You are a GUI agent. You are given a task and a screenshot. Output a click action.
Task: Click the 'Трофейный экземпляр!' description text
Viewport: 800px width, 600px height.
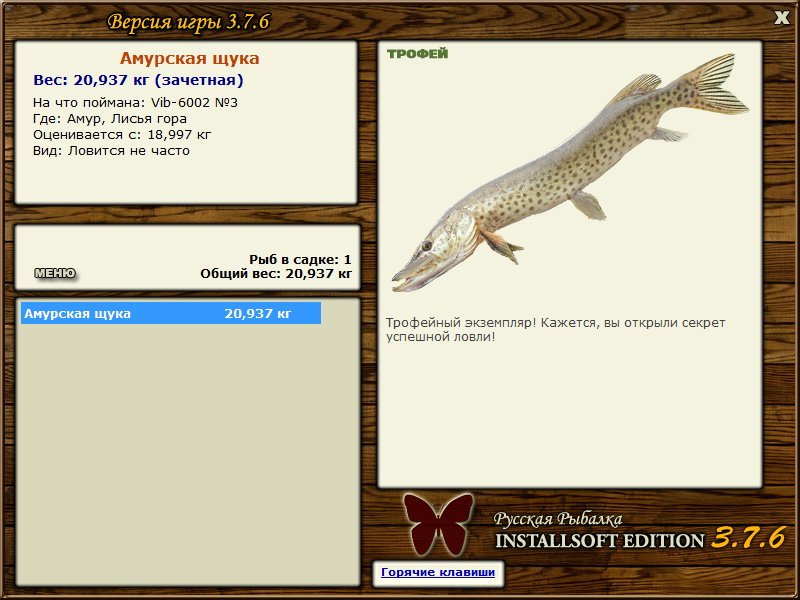pyautogui.click(x=555, y=330)
